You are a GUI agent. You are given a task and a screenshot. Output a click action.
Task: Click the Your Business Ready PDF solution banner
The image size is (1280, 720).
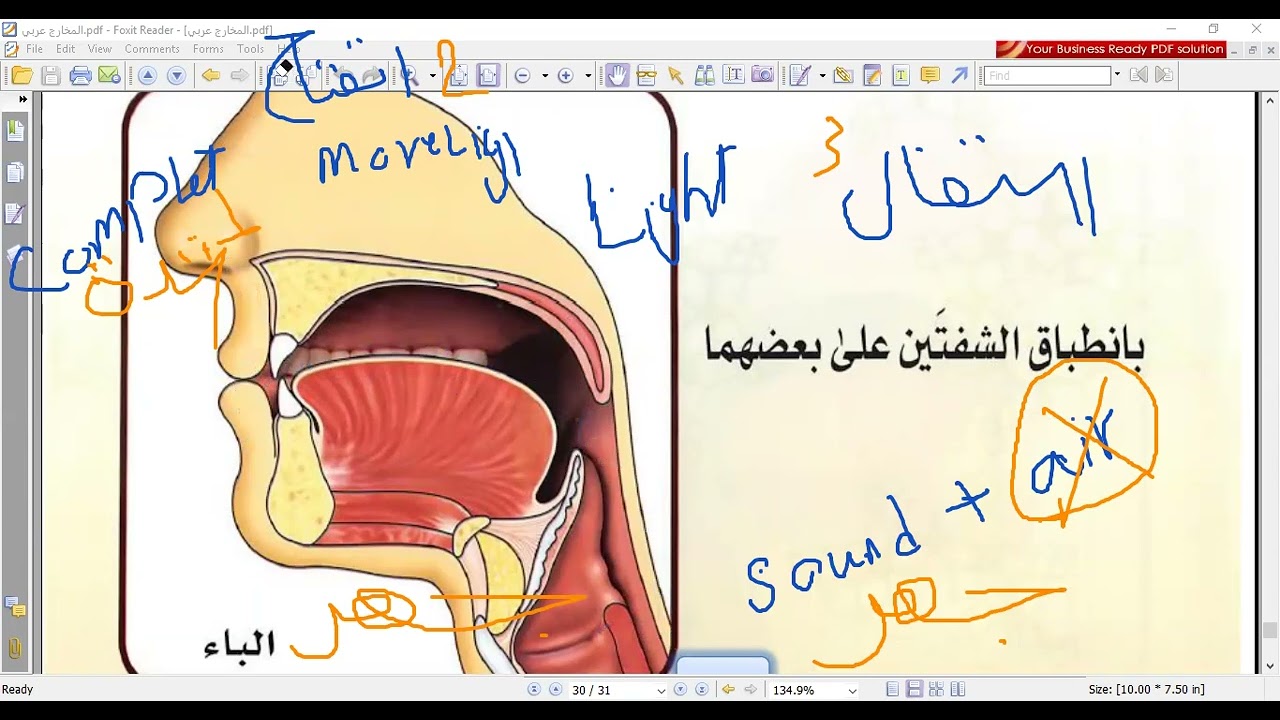pos(1111,49)
